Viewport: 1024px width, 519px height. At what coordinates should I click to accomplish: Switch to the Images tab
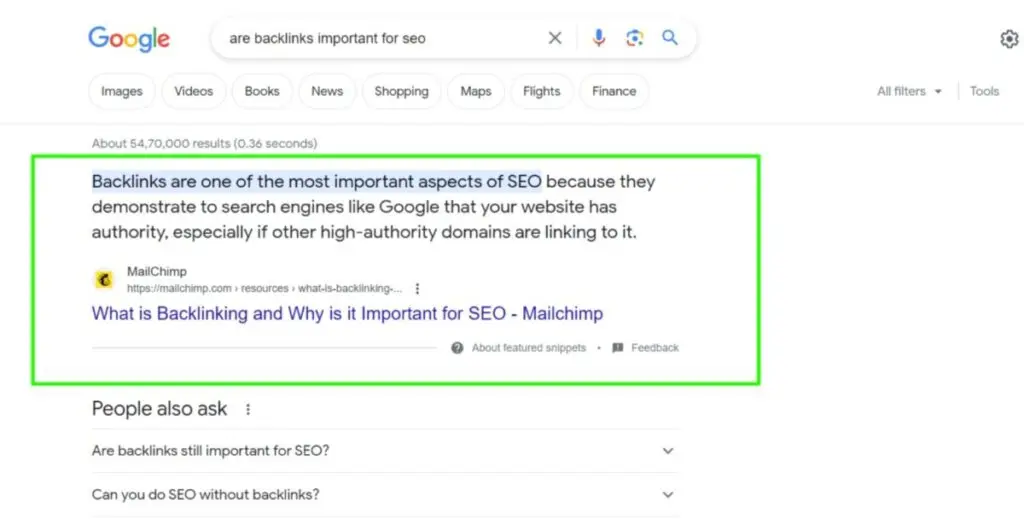122,91
